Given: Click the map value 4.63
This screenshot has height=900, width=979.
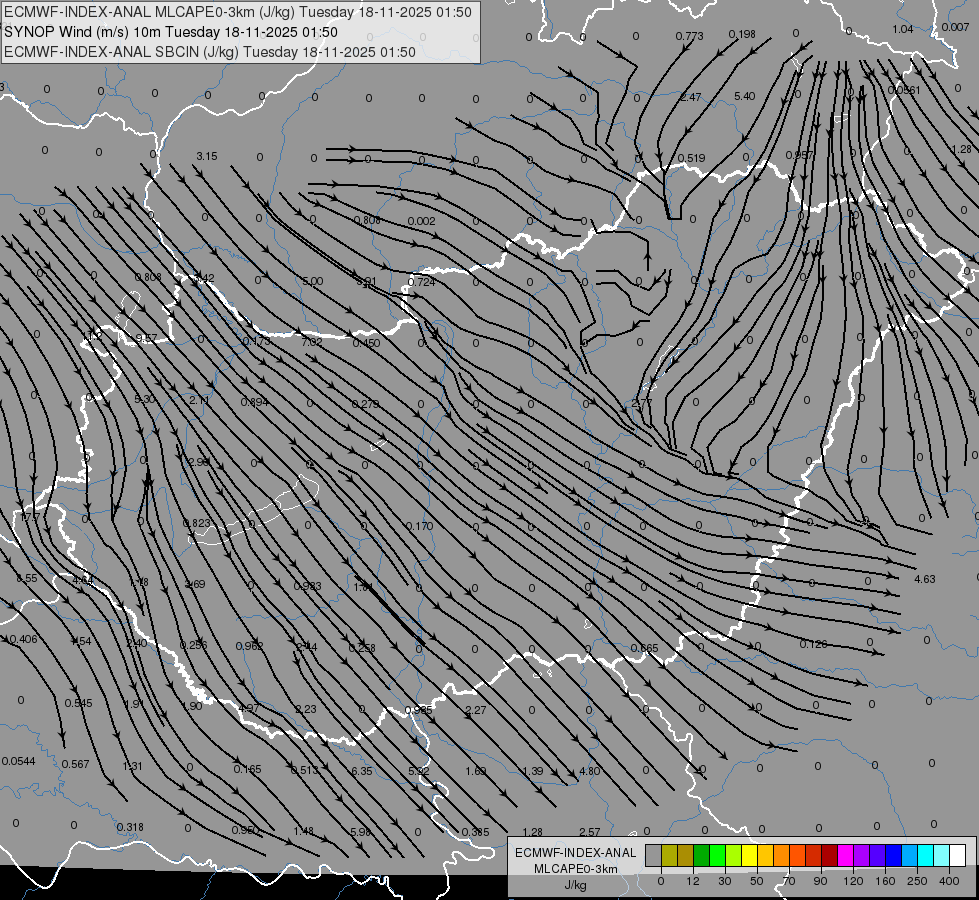Looking at the screenshot, I should 925,579.
